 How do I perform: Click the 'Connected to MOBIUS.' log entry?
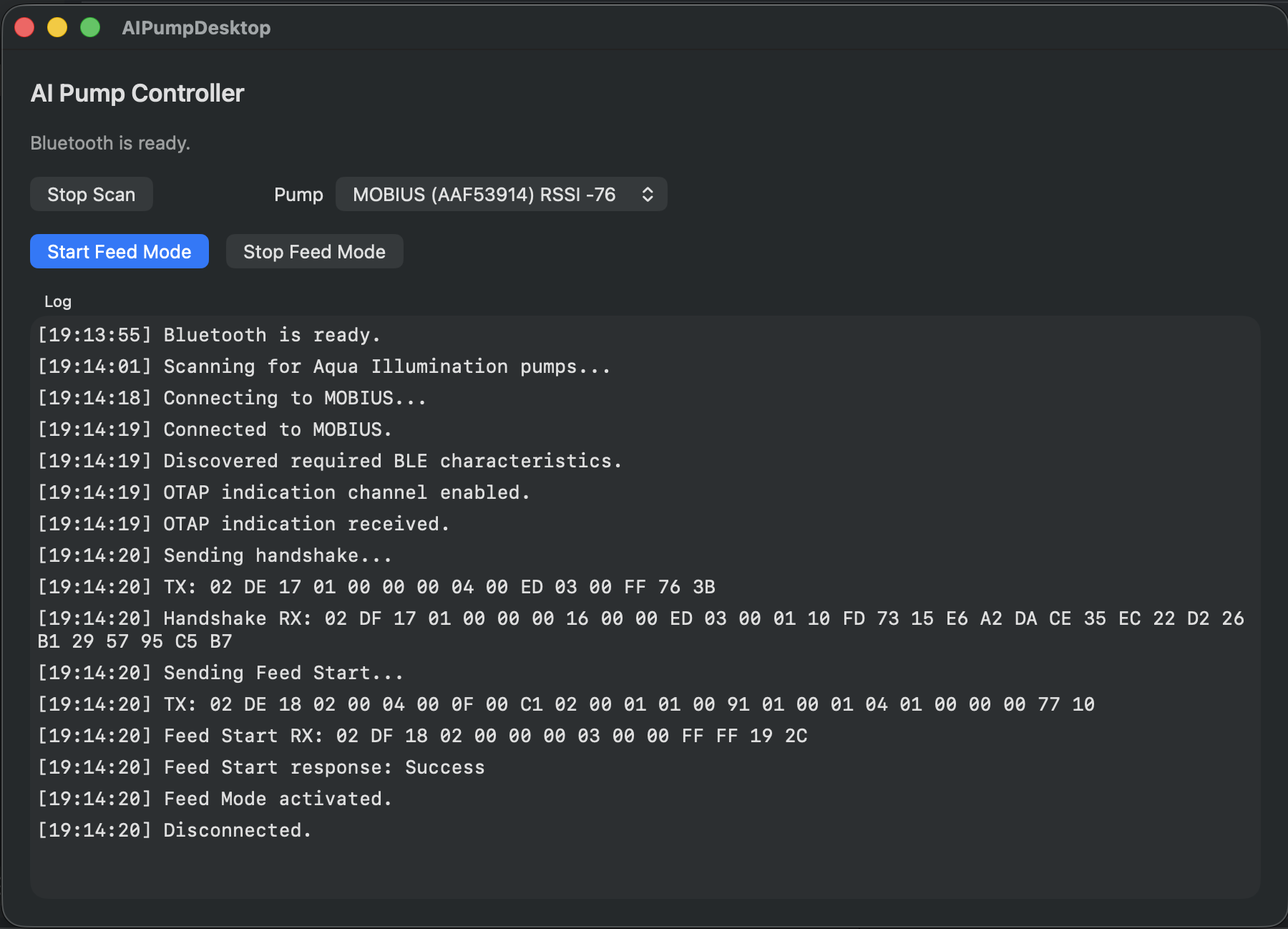(215, 429)
